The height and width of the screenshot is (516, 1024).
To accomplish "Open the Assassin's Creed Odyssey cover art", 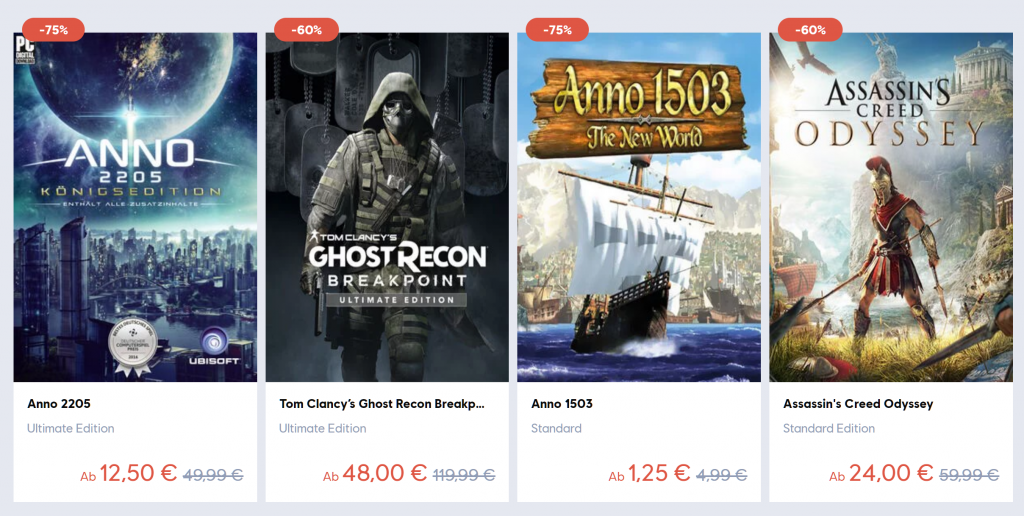I will [891, 207].
